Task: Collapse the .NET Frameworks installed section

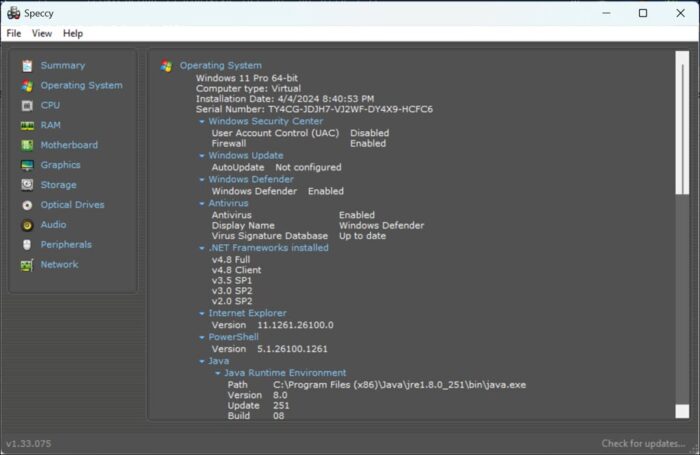Action: (202, 248)
